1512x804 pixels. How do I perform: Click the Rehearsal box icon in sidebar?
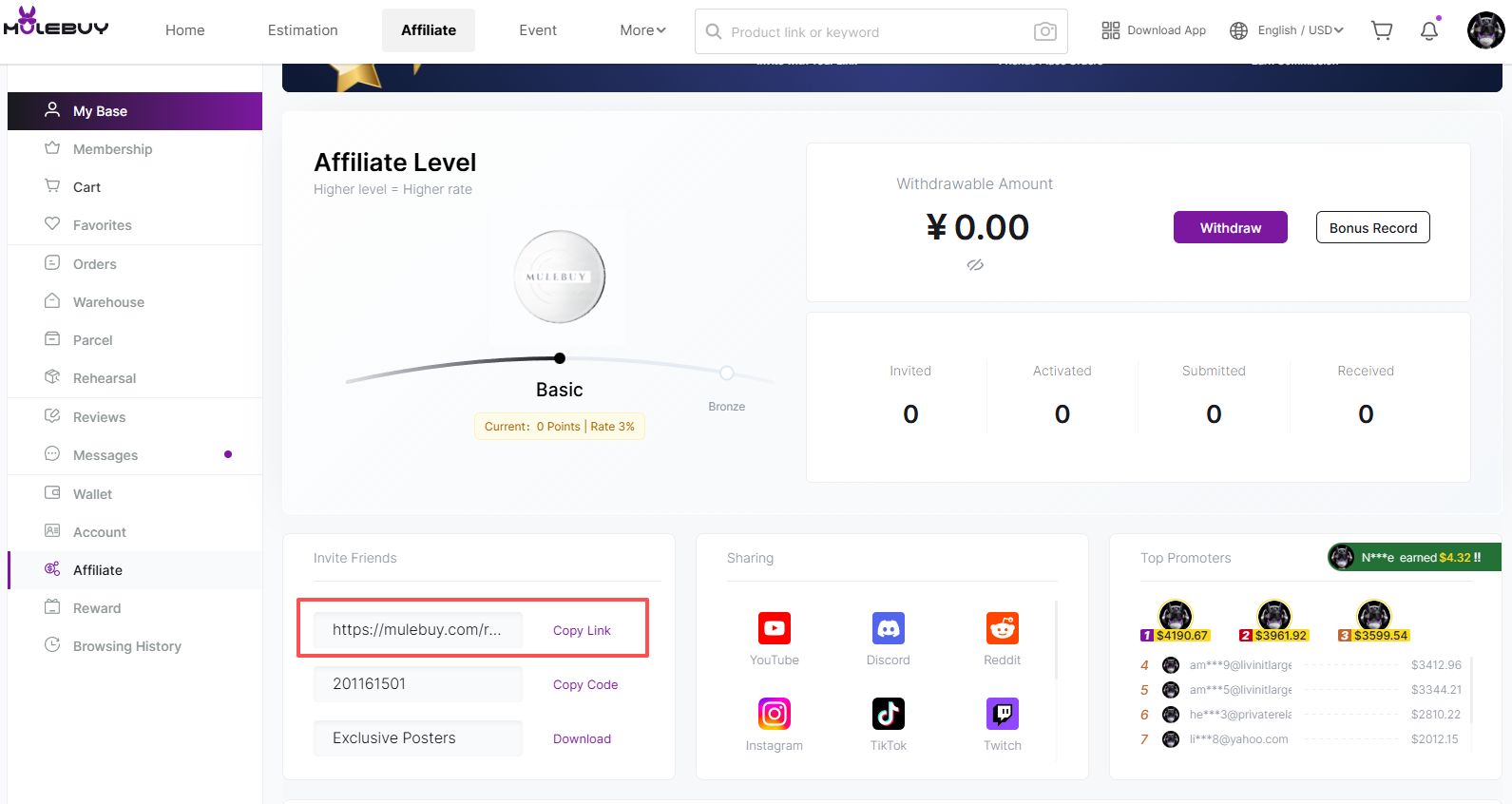52,377
